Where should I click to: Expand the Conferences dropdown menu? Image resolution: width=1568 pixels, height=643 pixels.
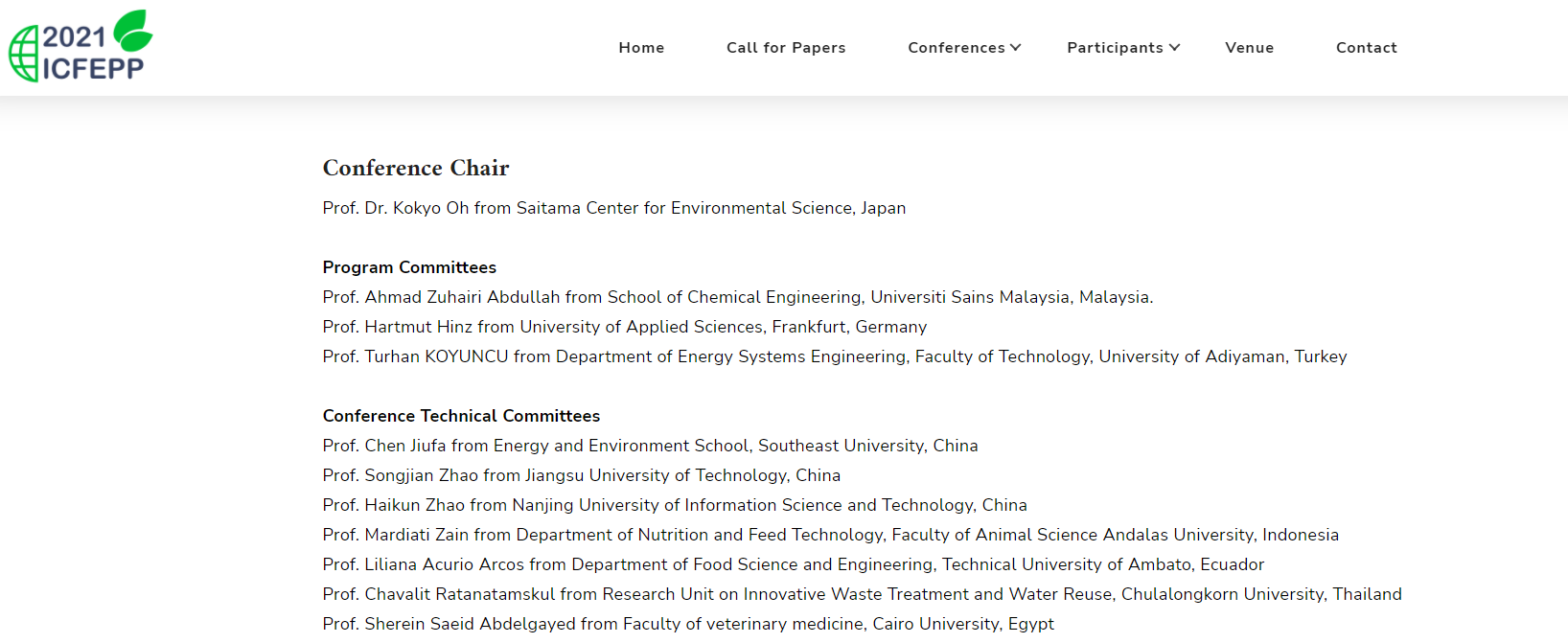point(964,48)
